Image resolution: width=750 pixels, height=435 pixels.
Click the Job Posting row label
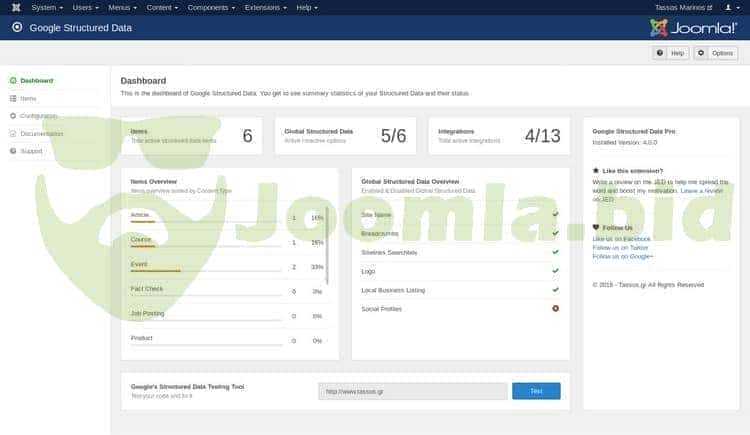coord(147,313)
